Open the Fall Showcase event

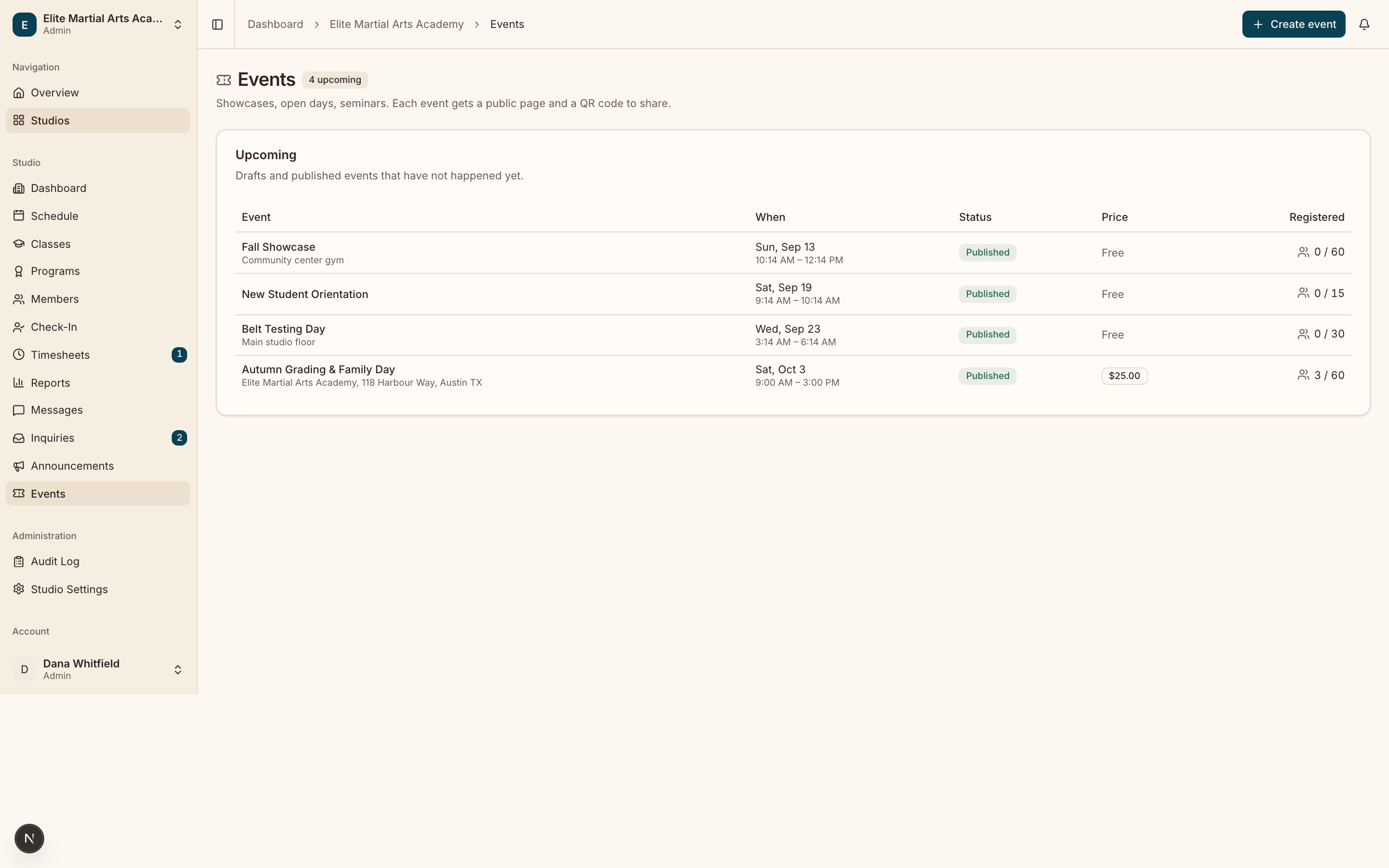278,247
